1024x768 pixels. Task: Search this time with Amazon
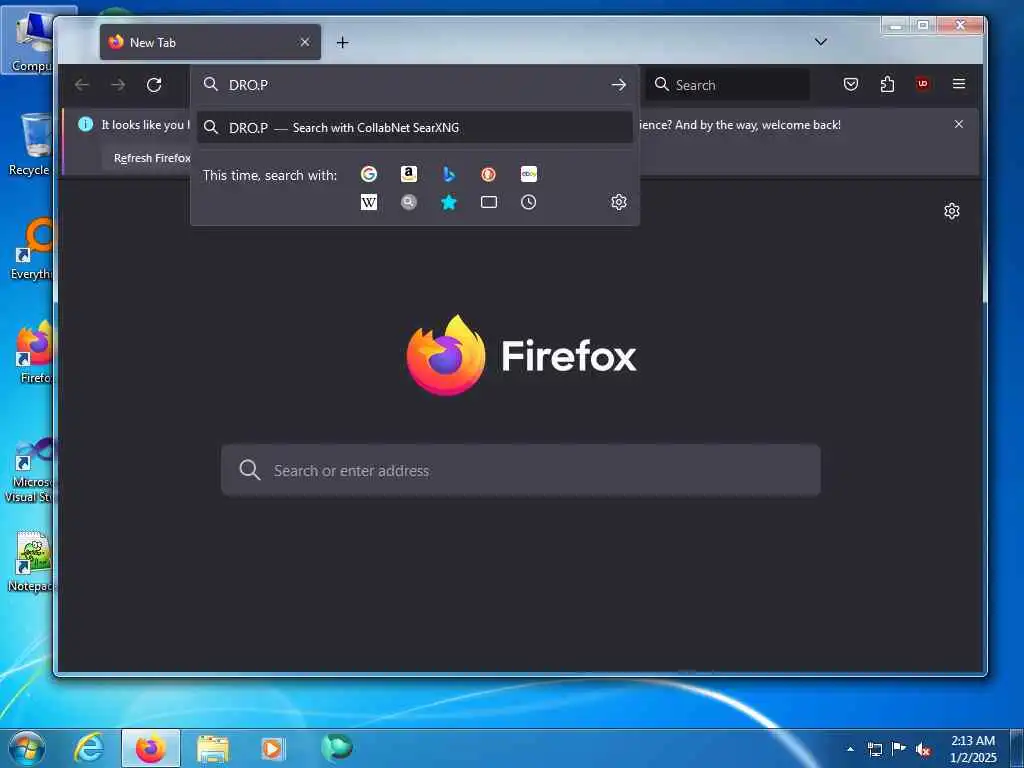pyautogui.click(x=409, y=174)
